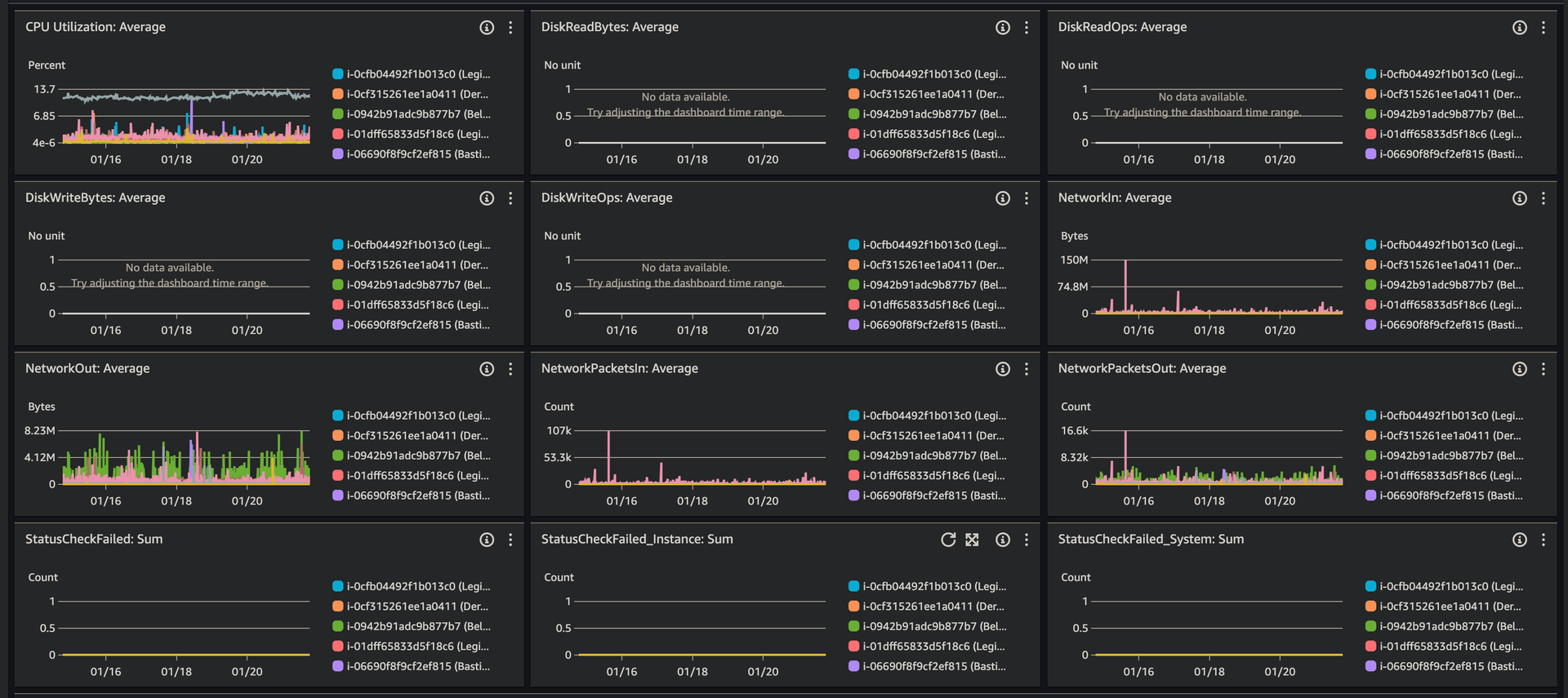1568x698 pixels.
Task: Open NetworkOut widget actions menu
Action: click(x=510, y=369)
